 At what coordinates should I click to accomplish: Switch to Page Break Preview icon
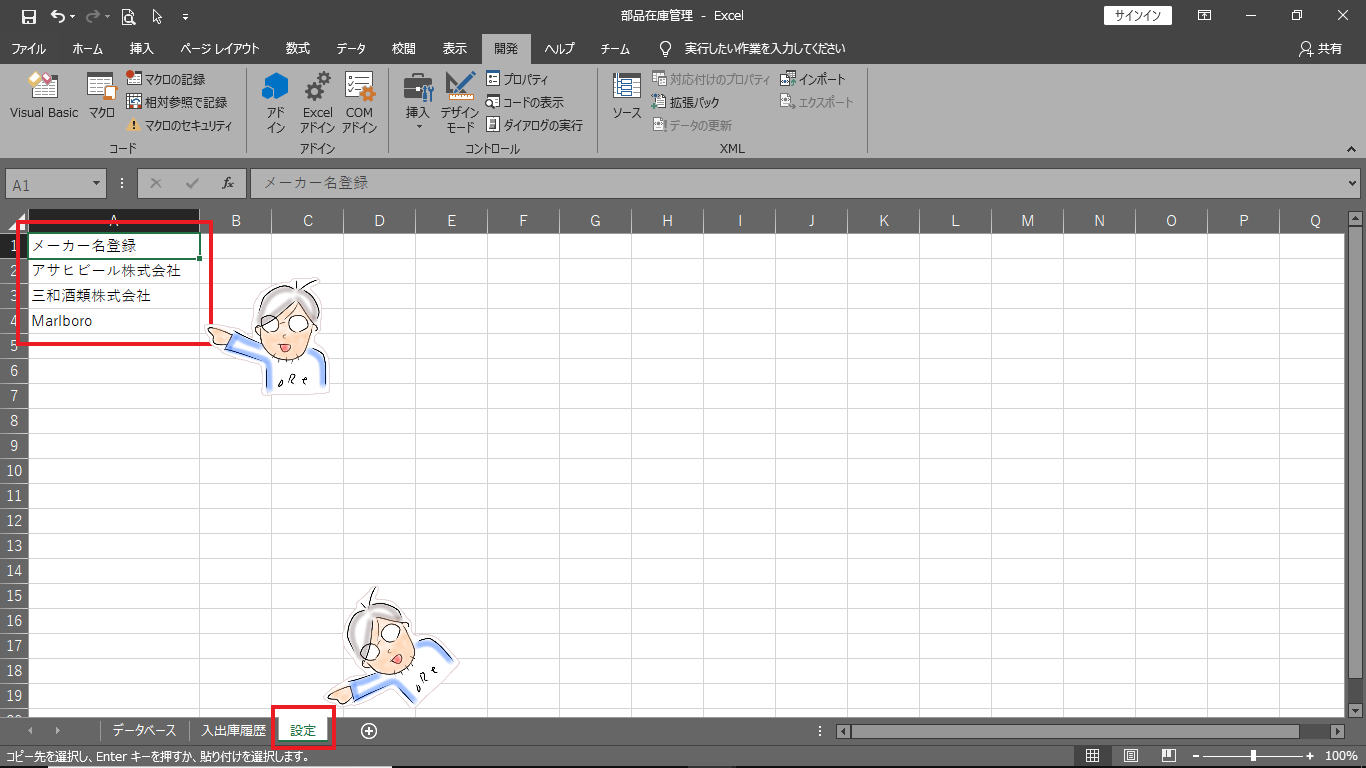coord(1169,756)
